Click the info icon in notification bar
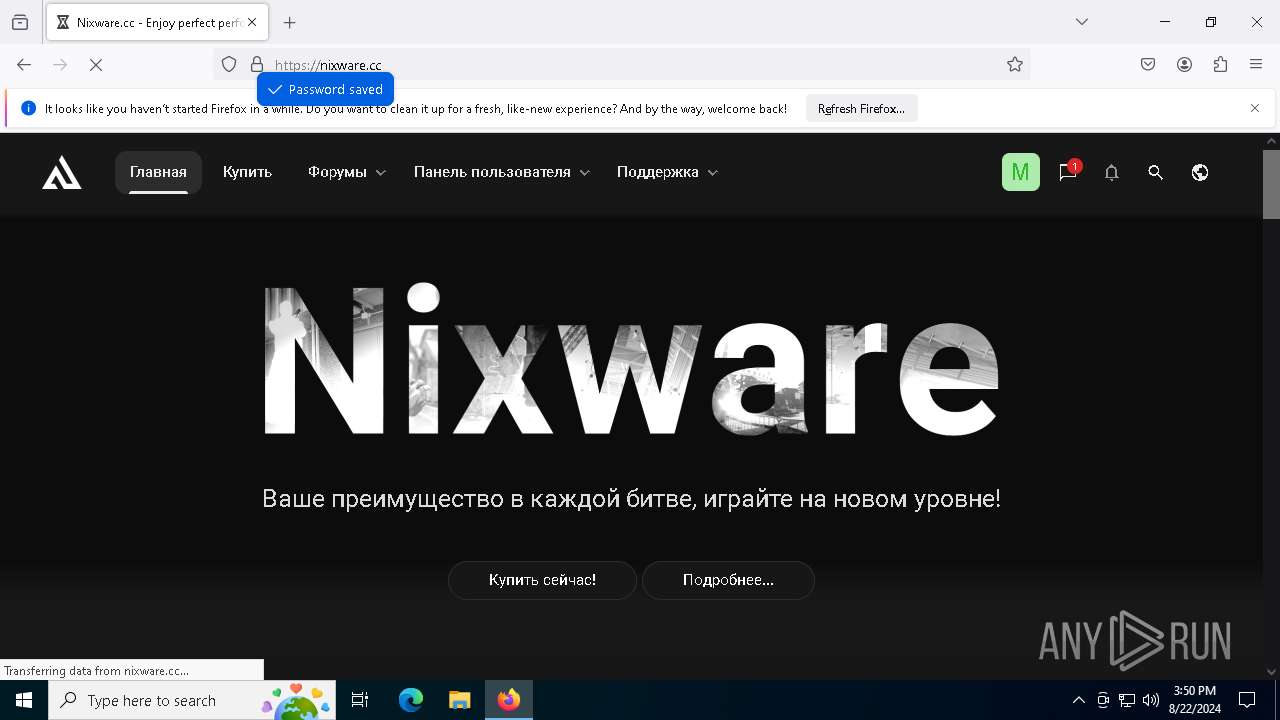 28,108
